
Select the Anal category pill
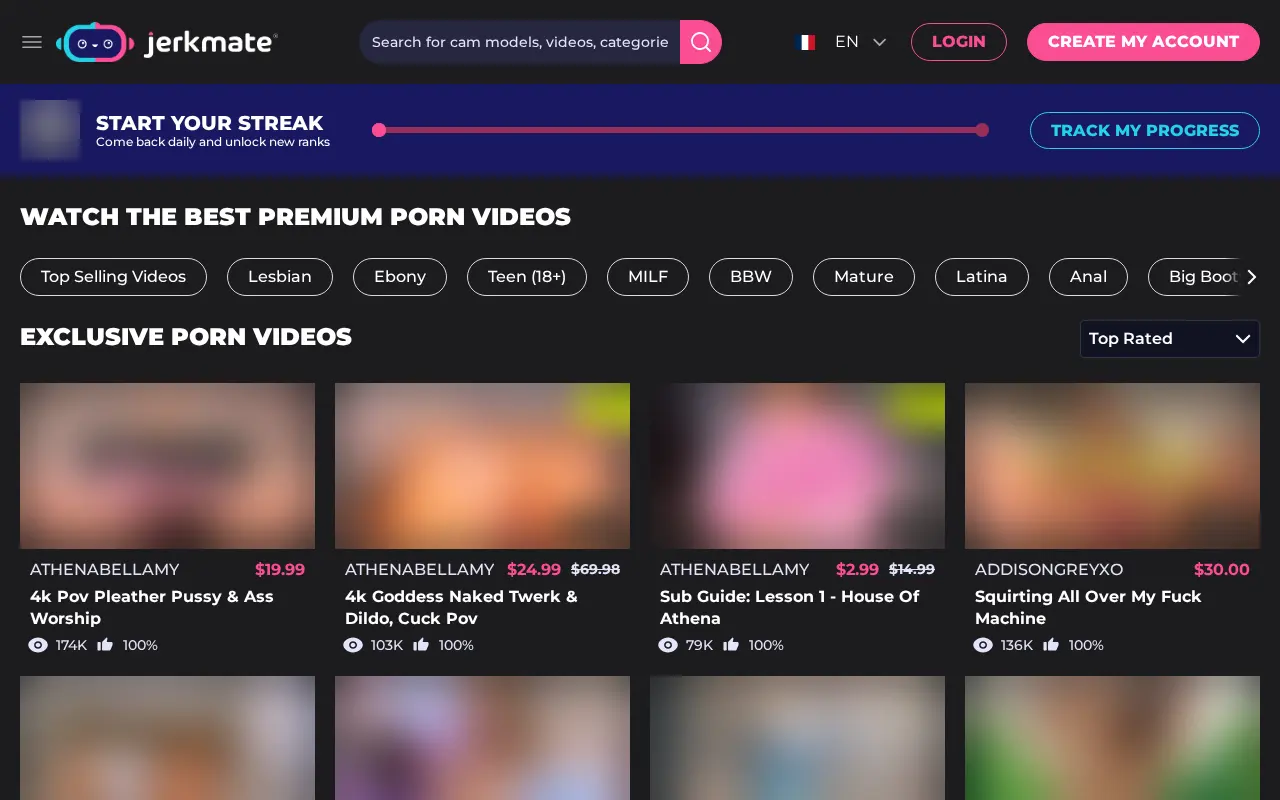point(1088,277)
